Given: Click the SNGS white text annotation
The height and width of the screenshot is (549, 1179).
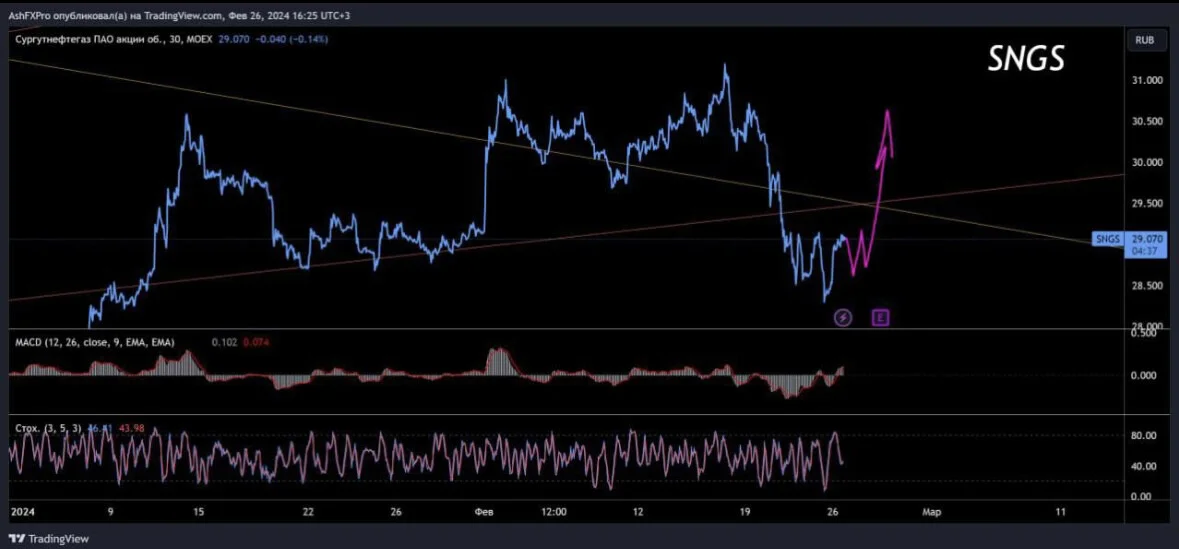Looking at the screenshot, I should coord(1026,60).
